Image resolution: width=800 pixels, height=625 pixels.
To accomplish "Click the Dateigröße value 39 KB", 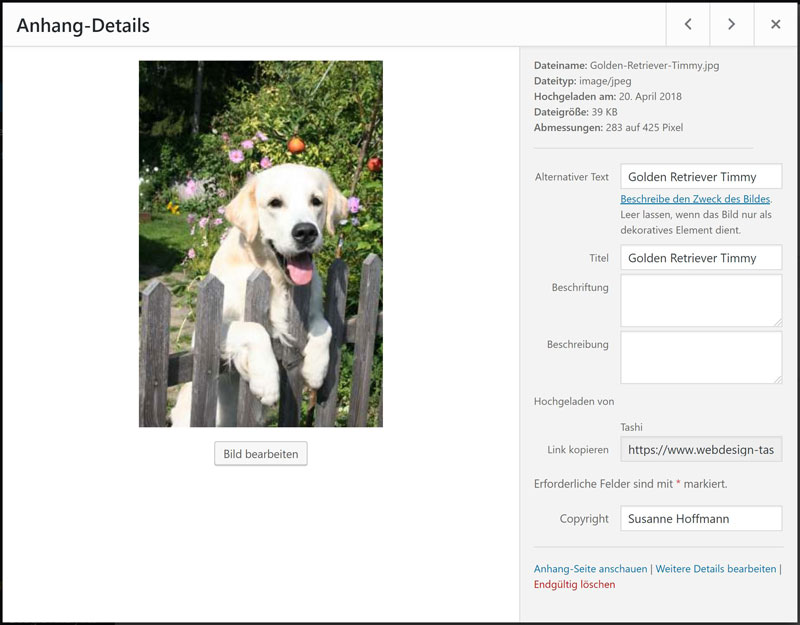I will 605,112.
